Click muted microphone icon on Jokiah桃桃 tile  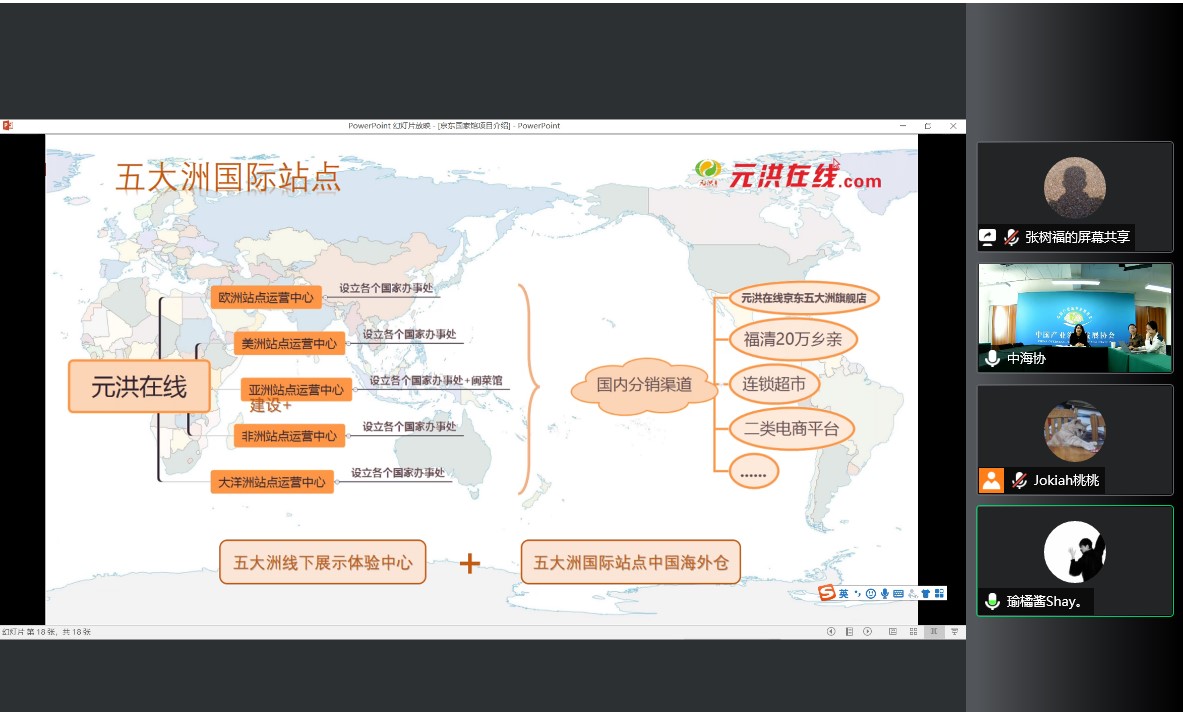tap(1019, 480)
